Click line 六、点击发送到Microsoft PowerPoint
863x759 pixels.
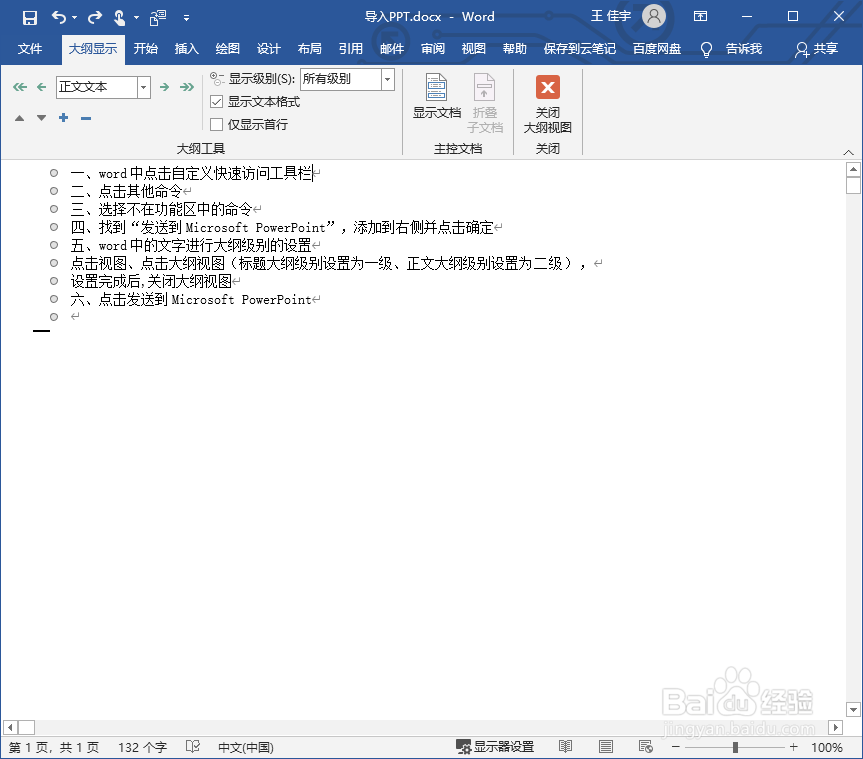(x=191, y=299)
